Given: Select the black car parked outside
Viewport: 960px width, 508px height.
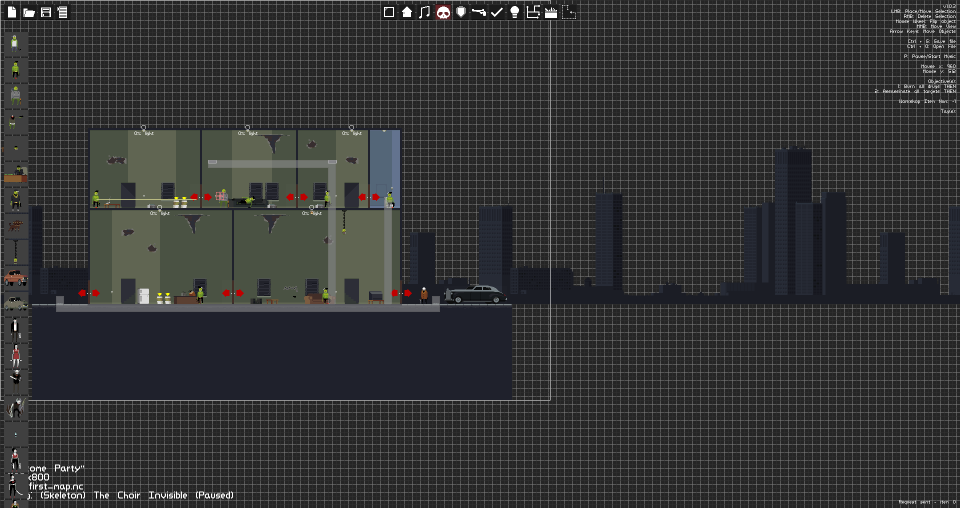Looking at the screenshot, I should [x=476, y=294].
